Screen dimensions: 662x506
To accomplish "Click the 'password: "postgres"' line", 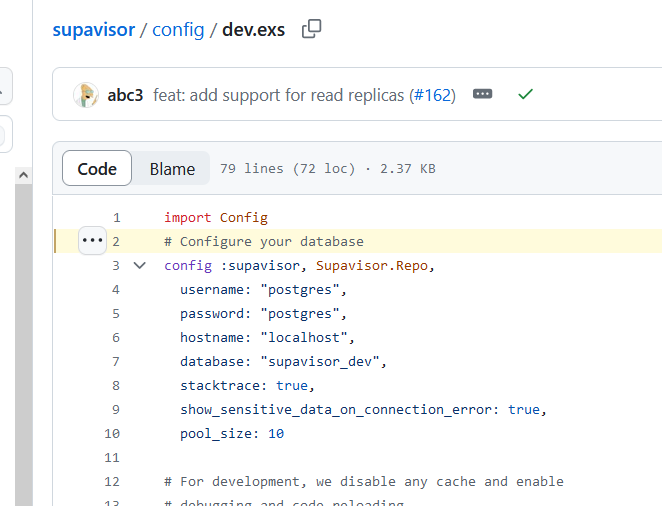I will coord(263,314).
